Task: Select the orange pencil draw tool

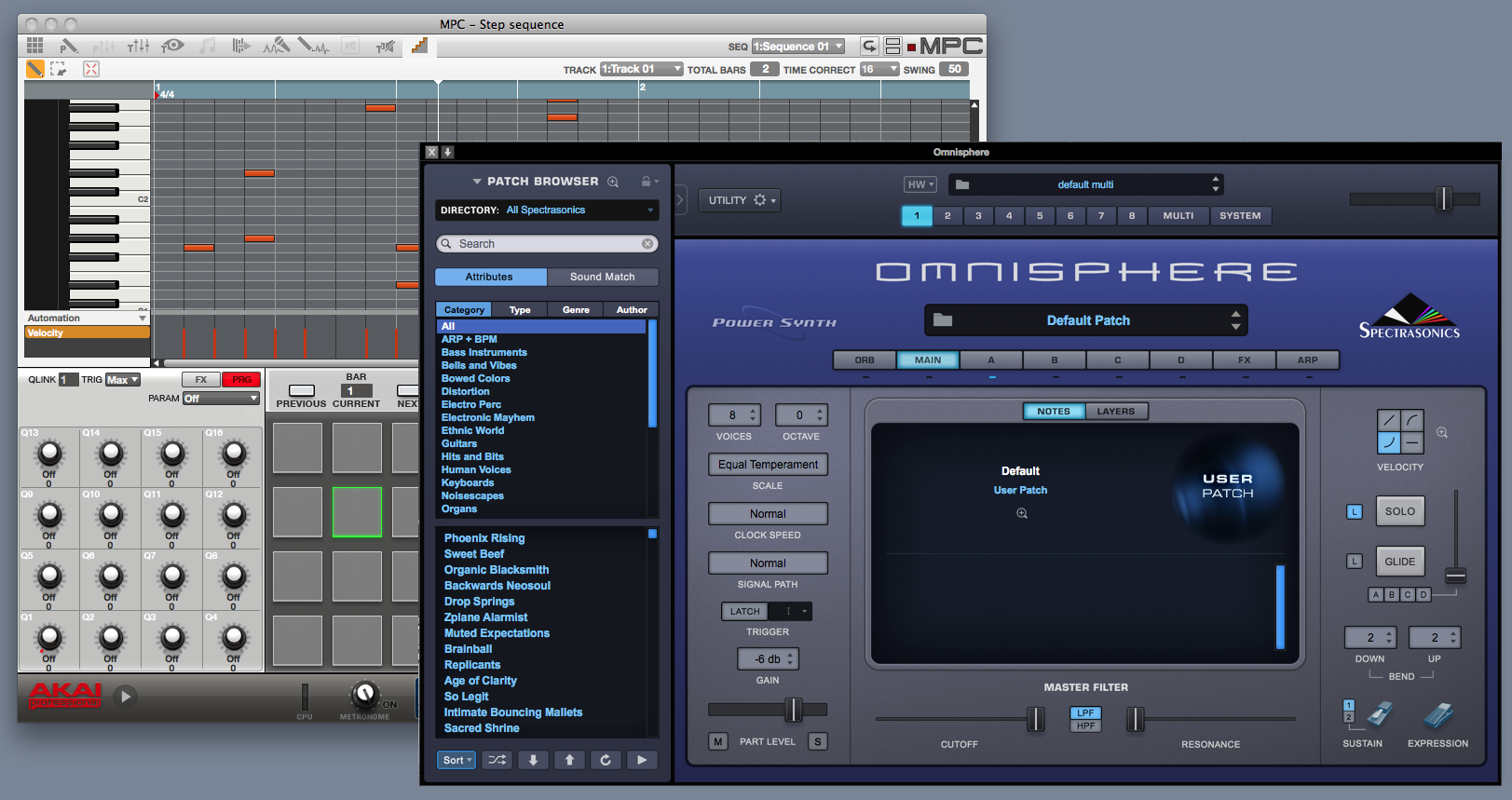Action: [34, 69]
